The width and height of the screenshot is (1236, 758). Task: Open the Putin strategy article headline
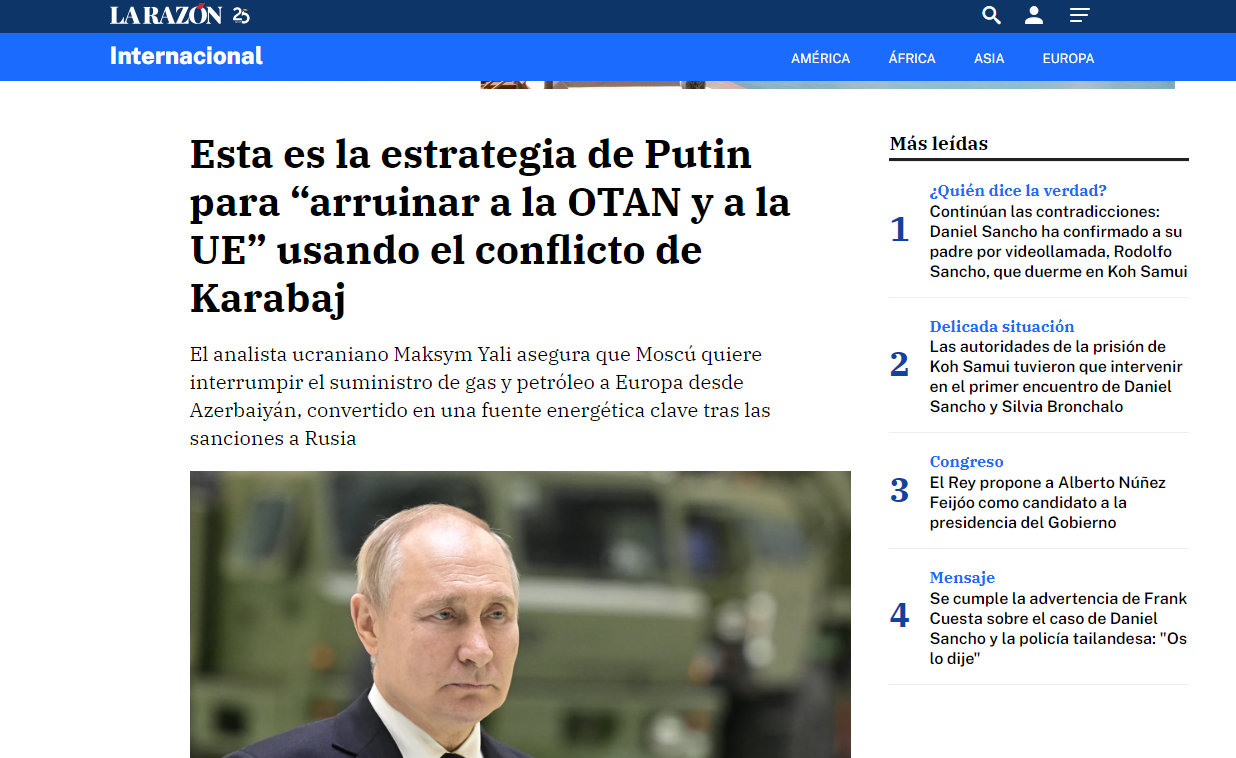490,226
